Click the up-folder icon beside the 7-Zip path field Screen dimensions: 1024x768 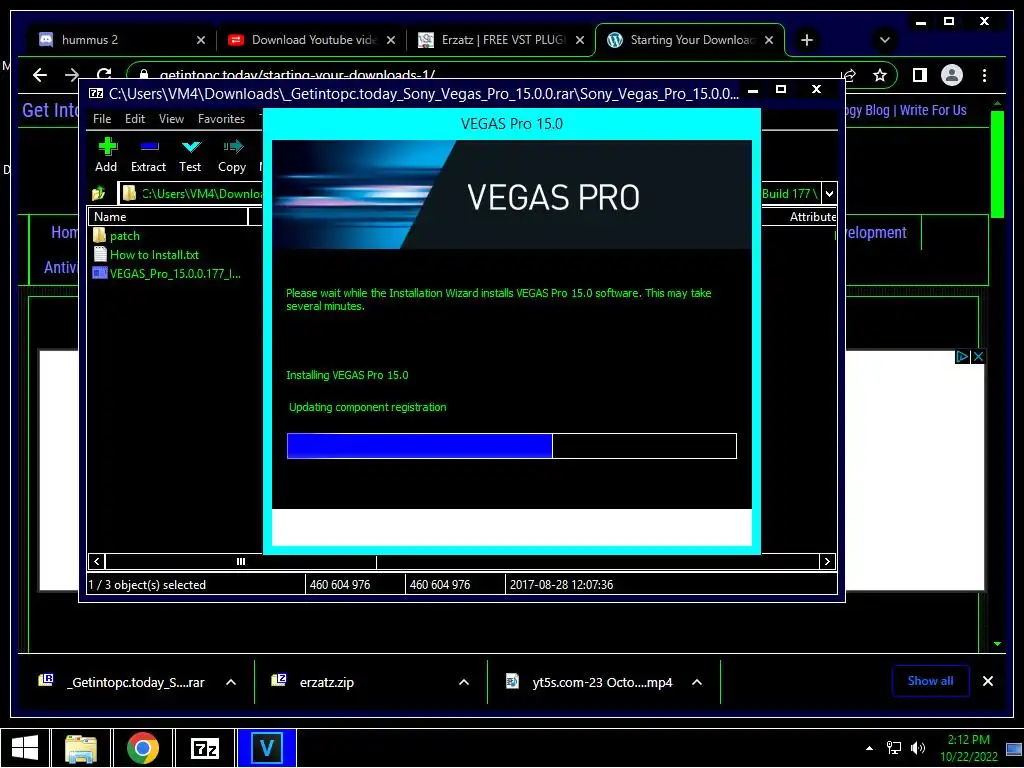(x=99, y=193)
